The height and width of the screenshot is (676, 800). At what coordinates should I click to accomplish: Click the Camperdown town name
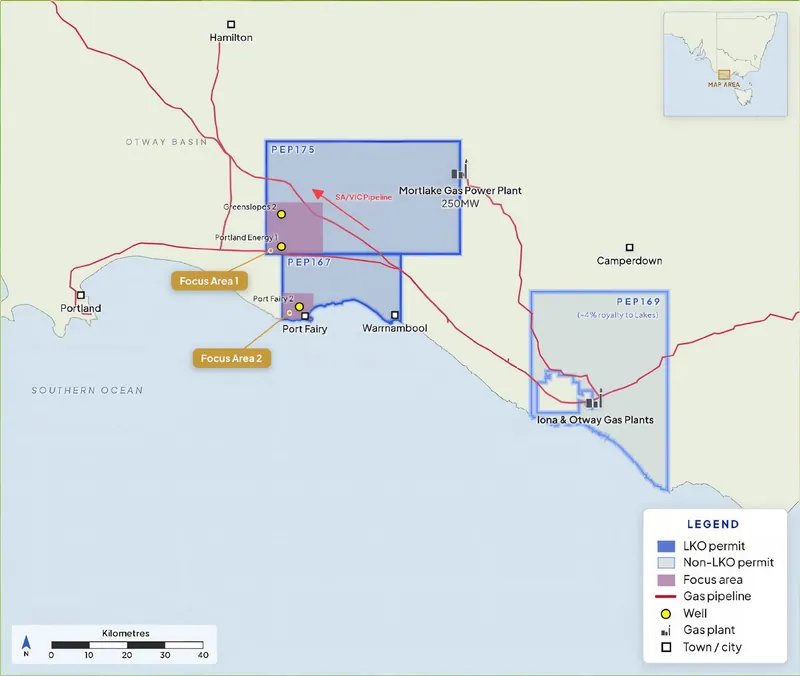pos(630,261)
